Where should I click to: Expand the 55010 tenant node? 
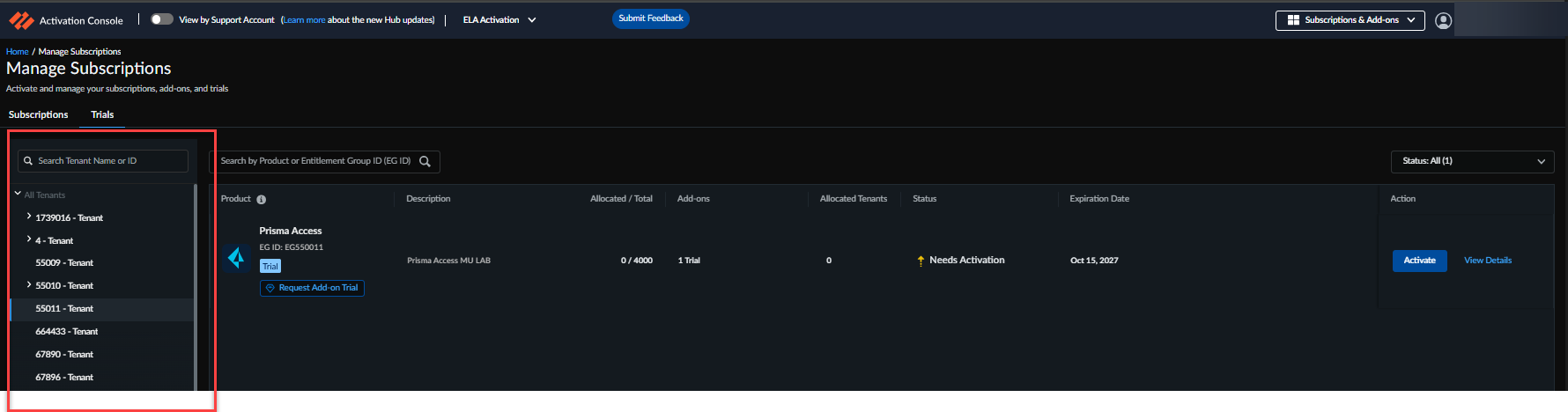pyautogui.click(x=29, y=284)
